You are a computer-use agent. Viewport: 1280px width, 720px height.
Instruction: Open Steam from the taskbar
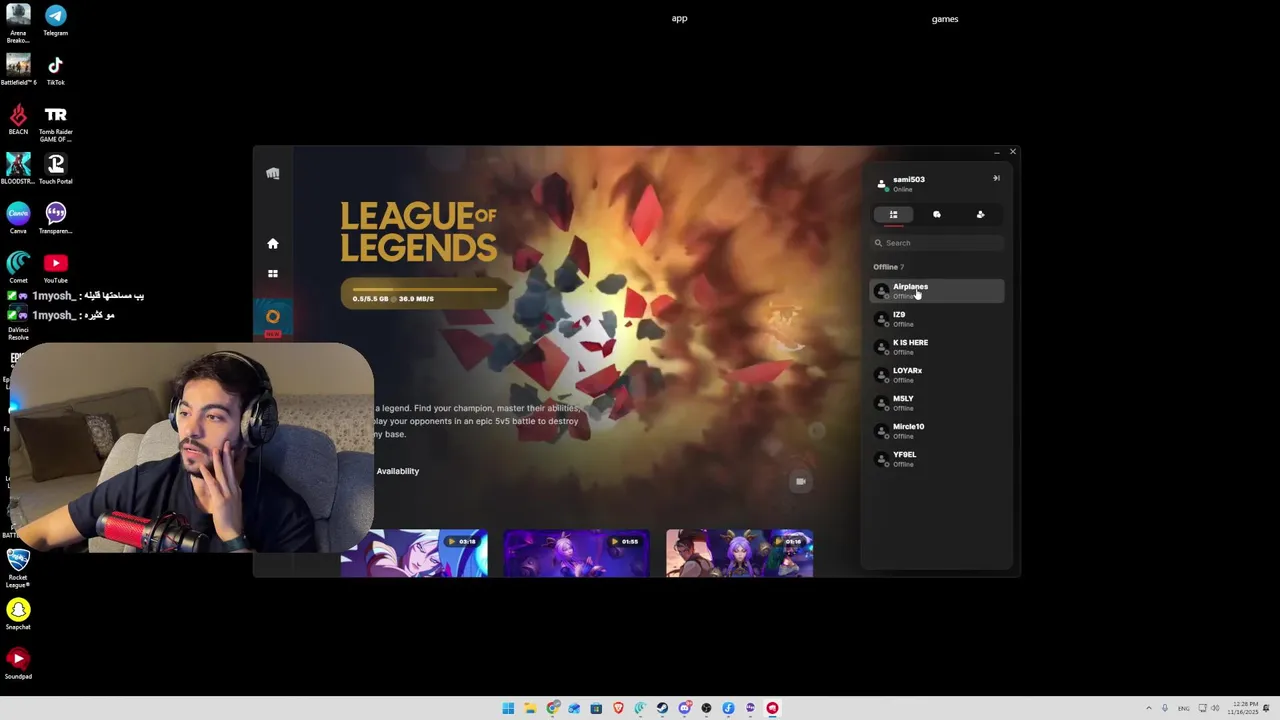coord(662,708)
